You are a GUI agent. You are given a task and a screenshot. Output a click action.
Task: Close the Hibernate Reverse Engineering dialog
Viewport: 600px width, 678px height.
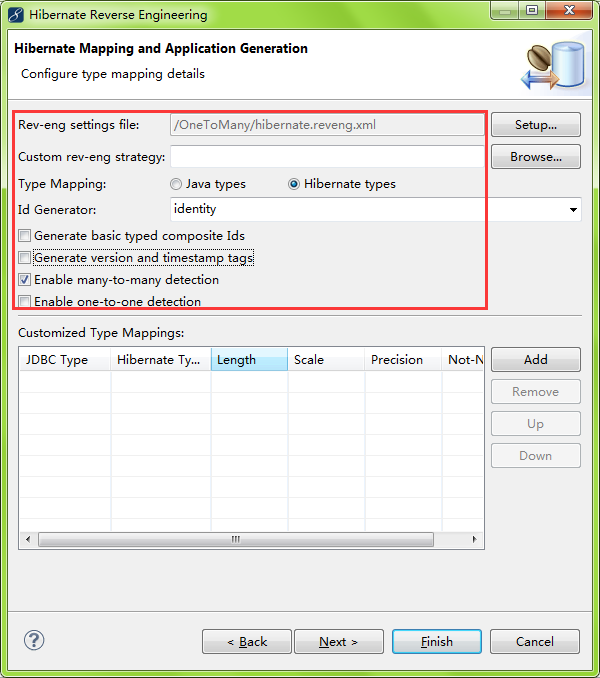(569, 11)
